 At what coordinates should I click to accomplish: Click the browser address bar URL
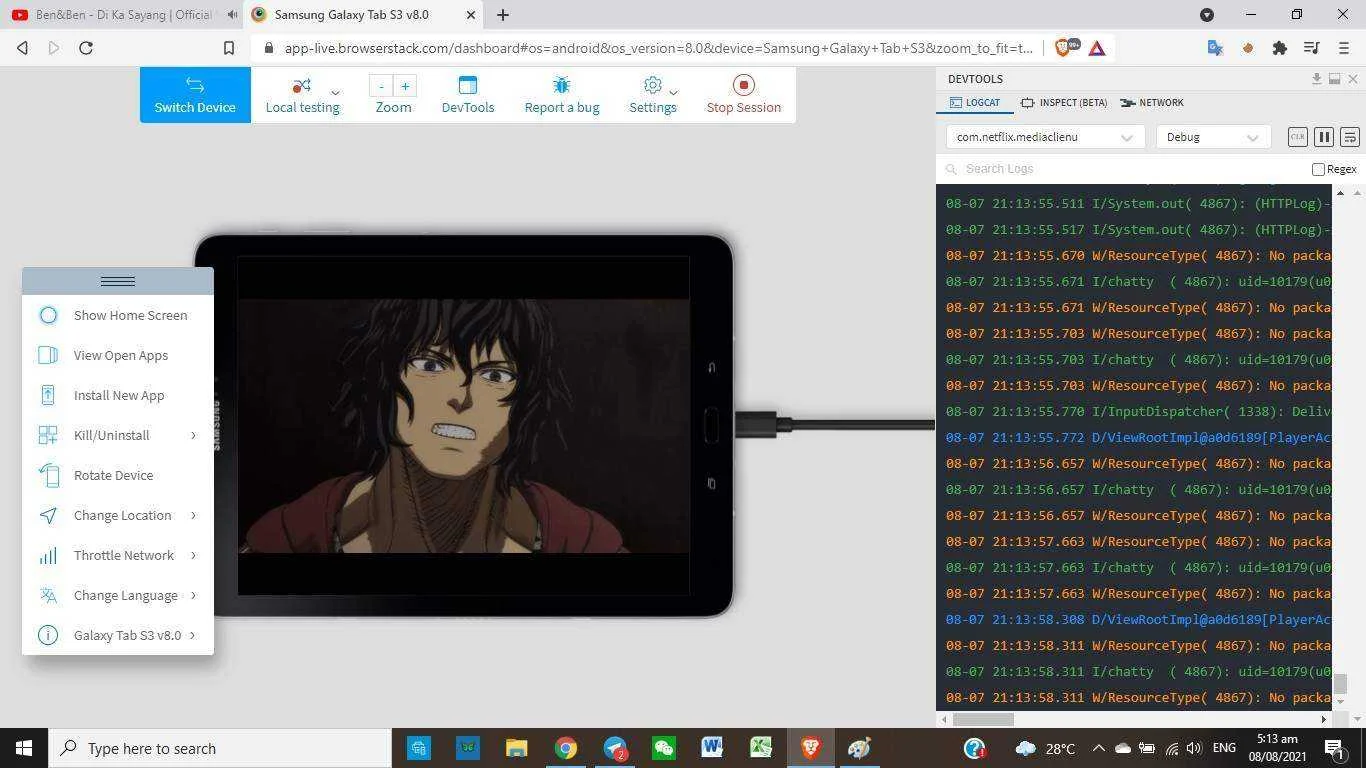(659, 48)
